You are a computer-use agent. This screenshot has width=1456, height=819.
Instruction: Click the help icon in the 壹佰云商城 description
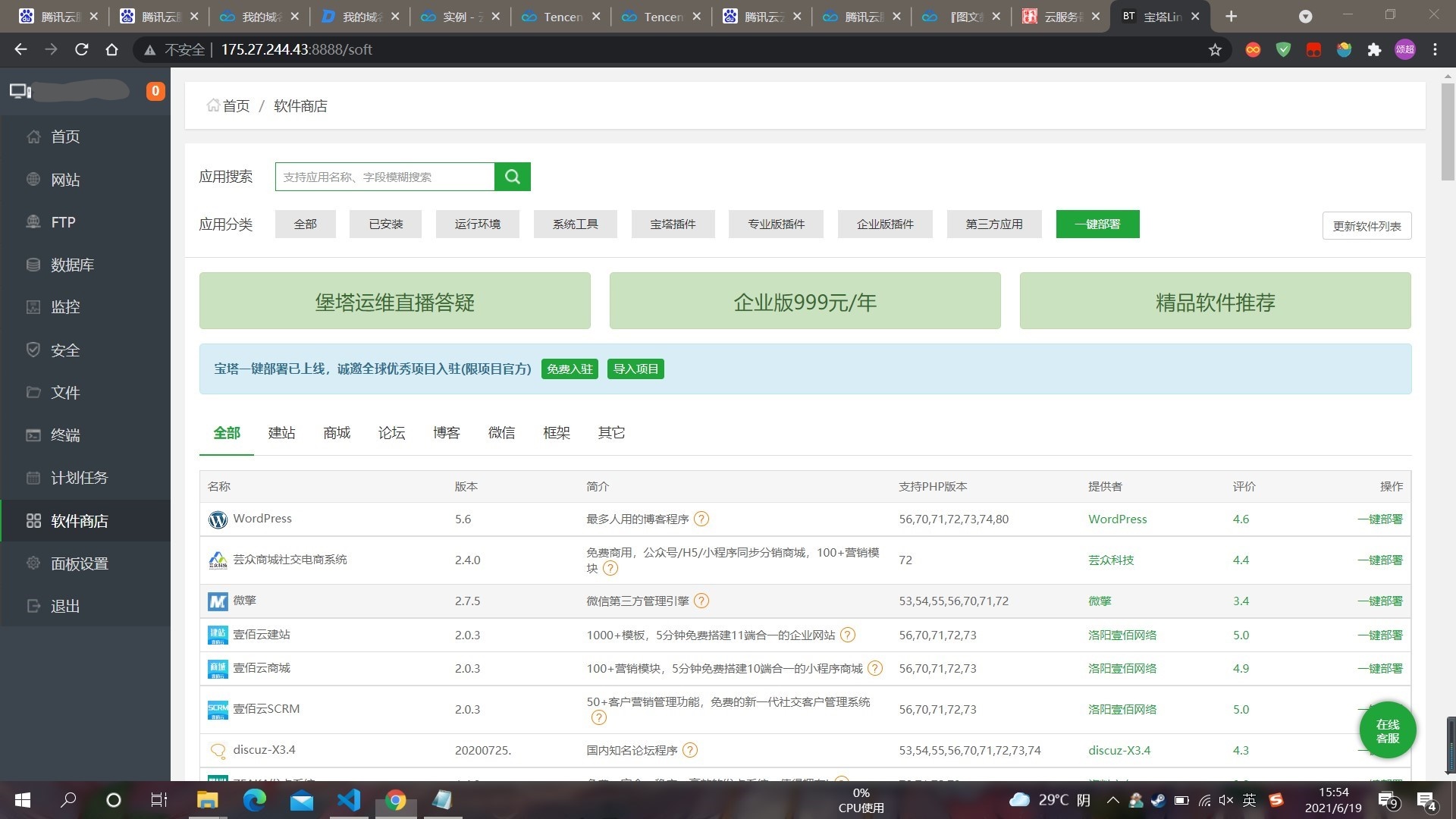(x=875, y=669)
